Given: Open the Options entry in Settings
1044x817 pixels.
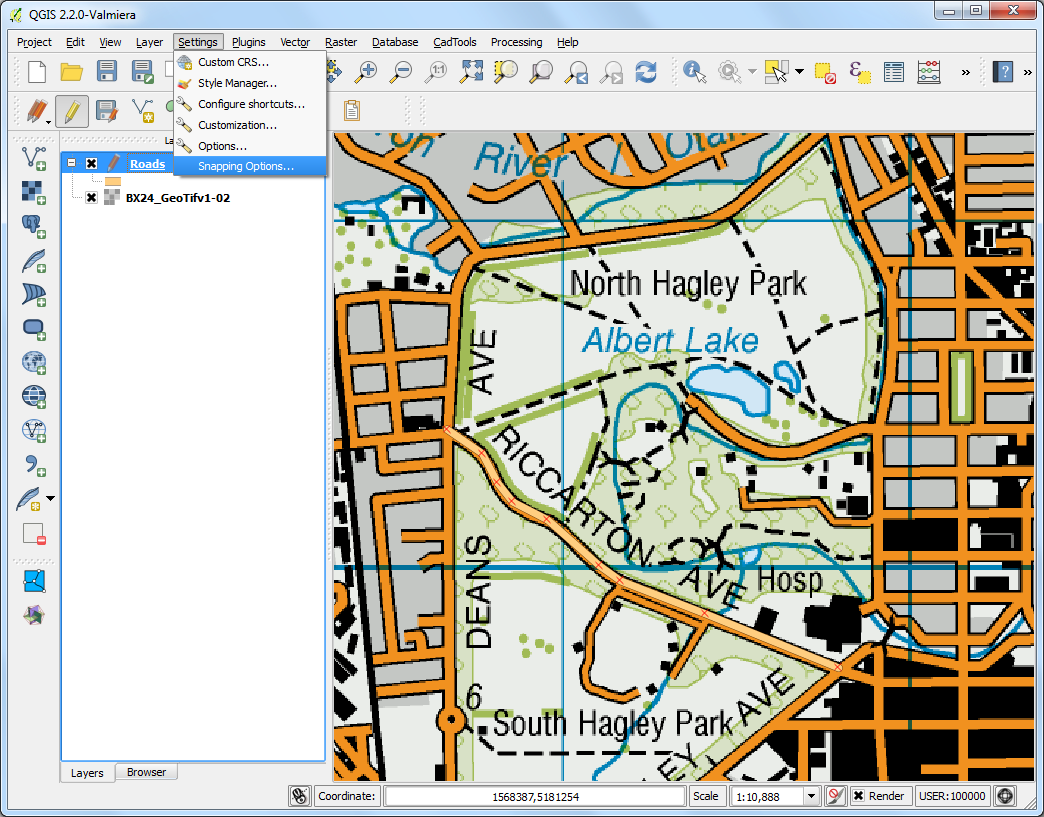Looking at the screenshot, I should (250, 146).
